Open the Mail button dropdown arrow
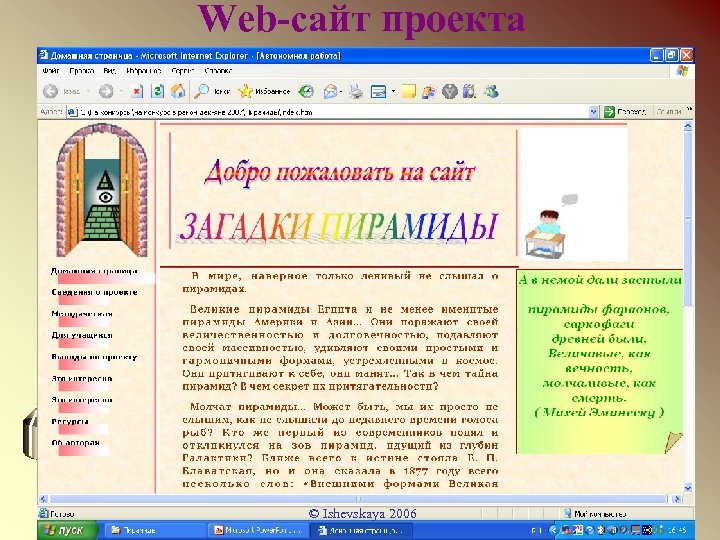 point(341,92)
